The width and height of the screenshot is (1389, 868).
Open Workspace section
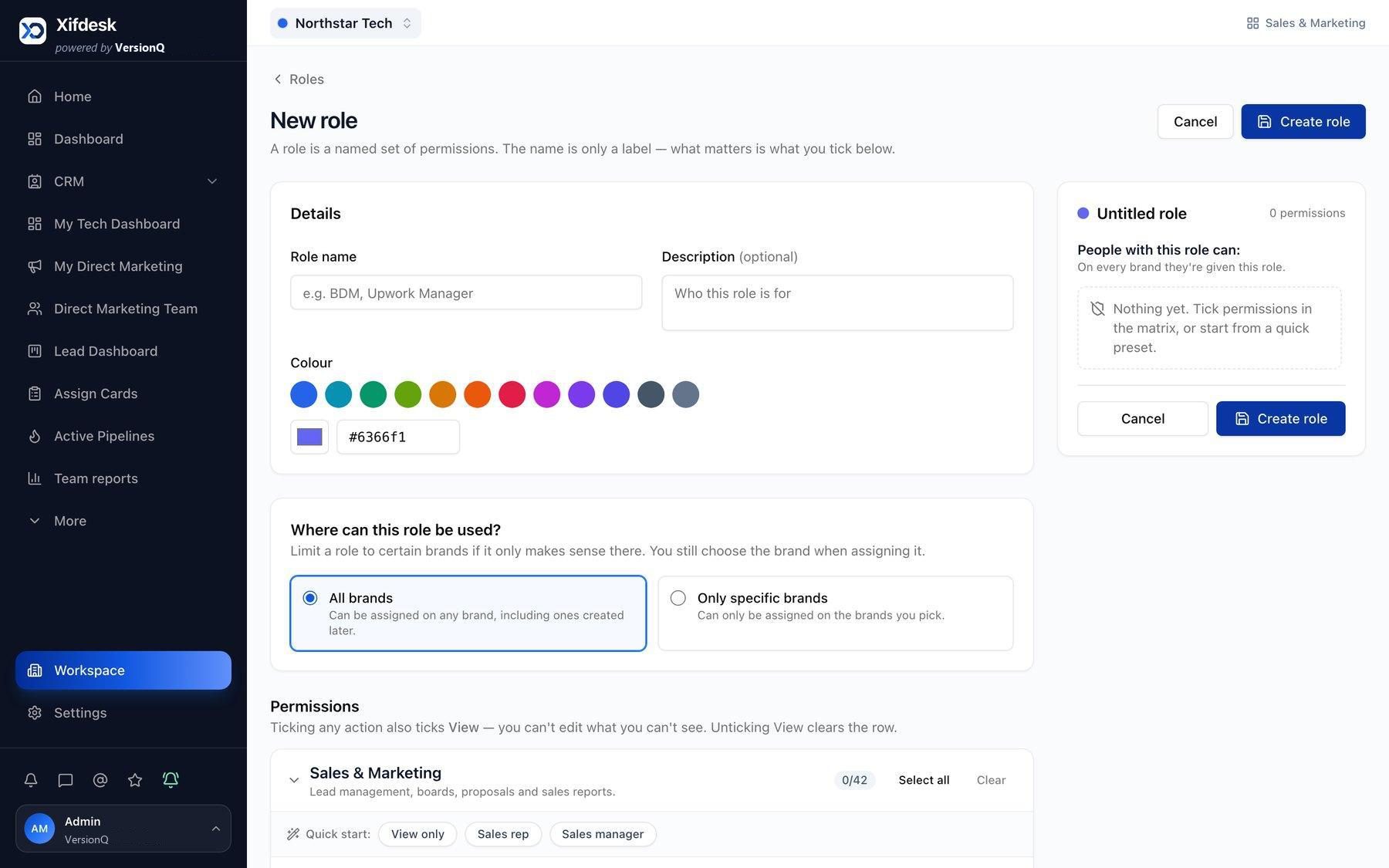123,670
